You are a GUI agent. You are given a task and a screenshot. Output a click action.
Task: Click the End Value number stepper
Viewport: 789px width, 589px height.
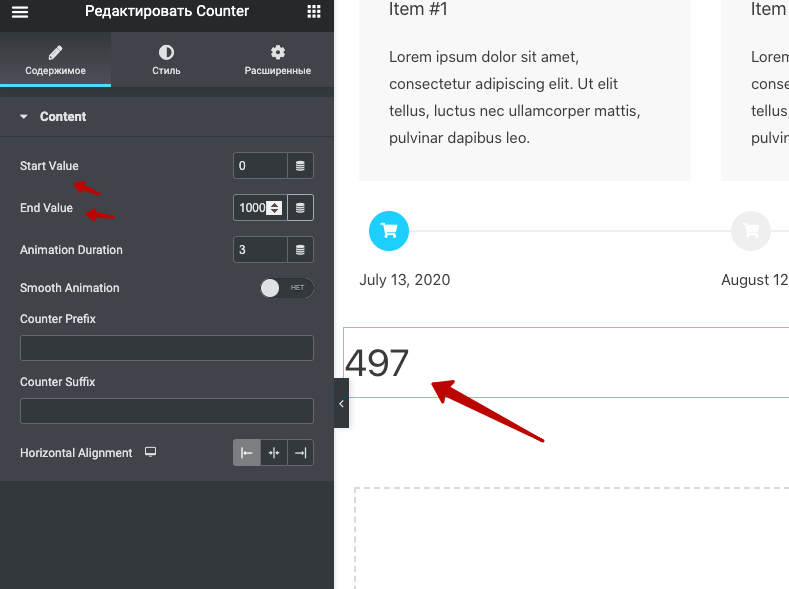tap(274, 208)
